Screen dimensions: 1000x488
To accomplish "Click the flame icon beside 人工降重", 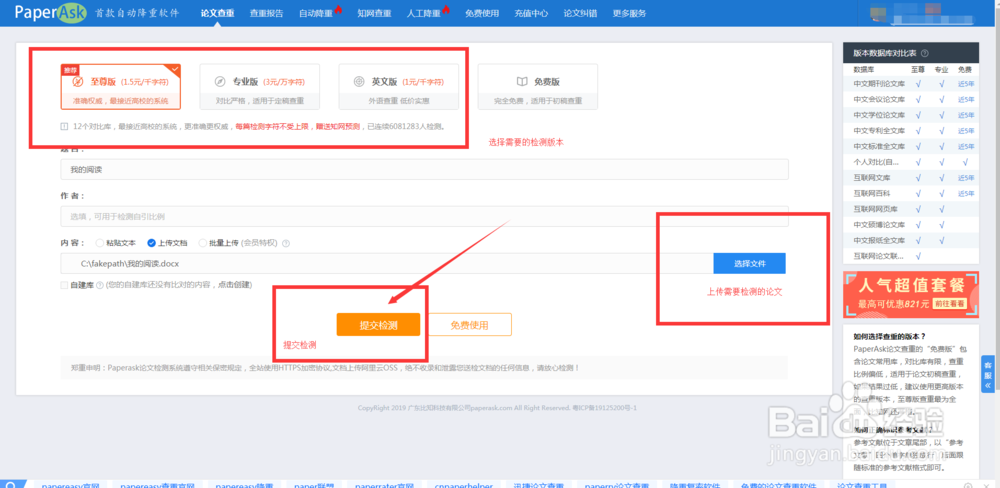I will (446, 9).
